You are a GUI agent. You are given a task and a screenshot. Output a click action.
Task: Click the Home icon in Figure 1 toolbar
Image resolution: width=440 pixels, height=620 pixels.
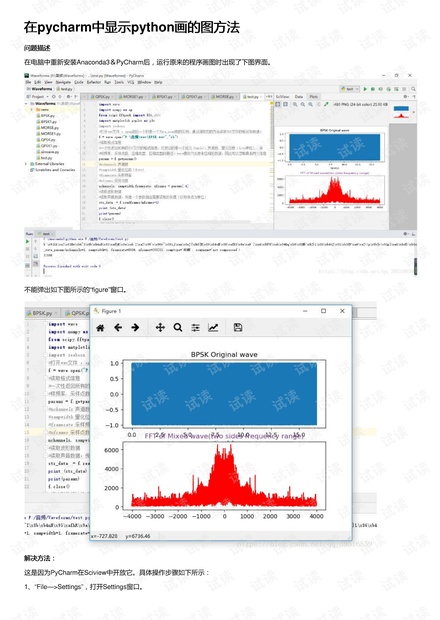(100, 328)
